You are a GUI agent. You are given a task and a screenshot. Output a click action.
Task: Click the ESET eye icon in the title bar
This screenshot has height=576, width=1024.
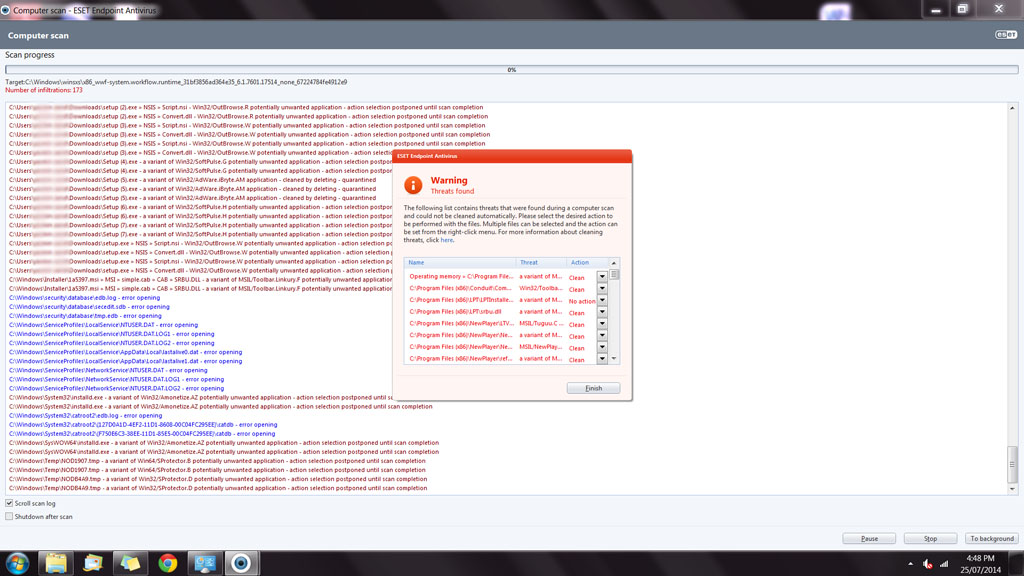pos(5,10)
